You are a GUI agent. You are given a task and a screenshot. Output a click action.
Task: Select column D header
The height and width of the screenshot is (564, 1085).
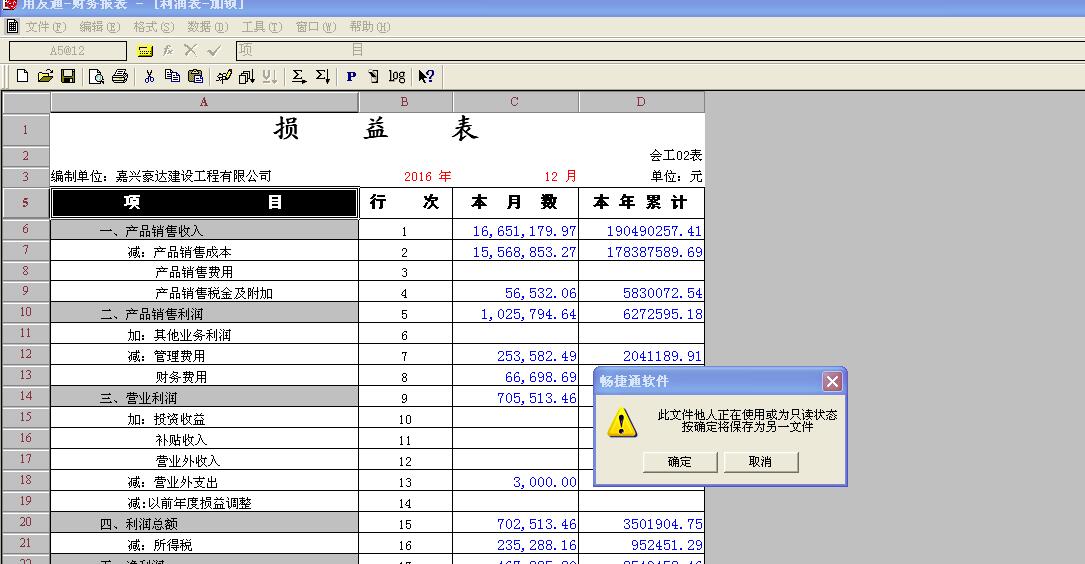641,102
